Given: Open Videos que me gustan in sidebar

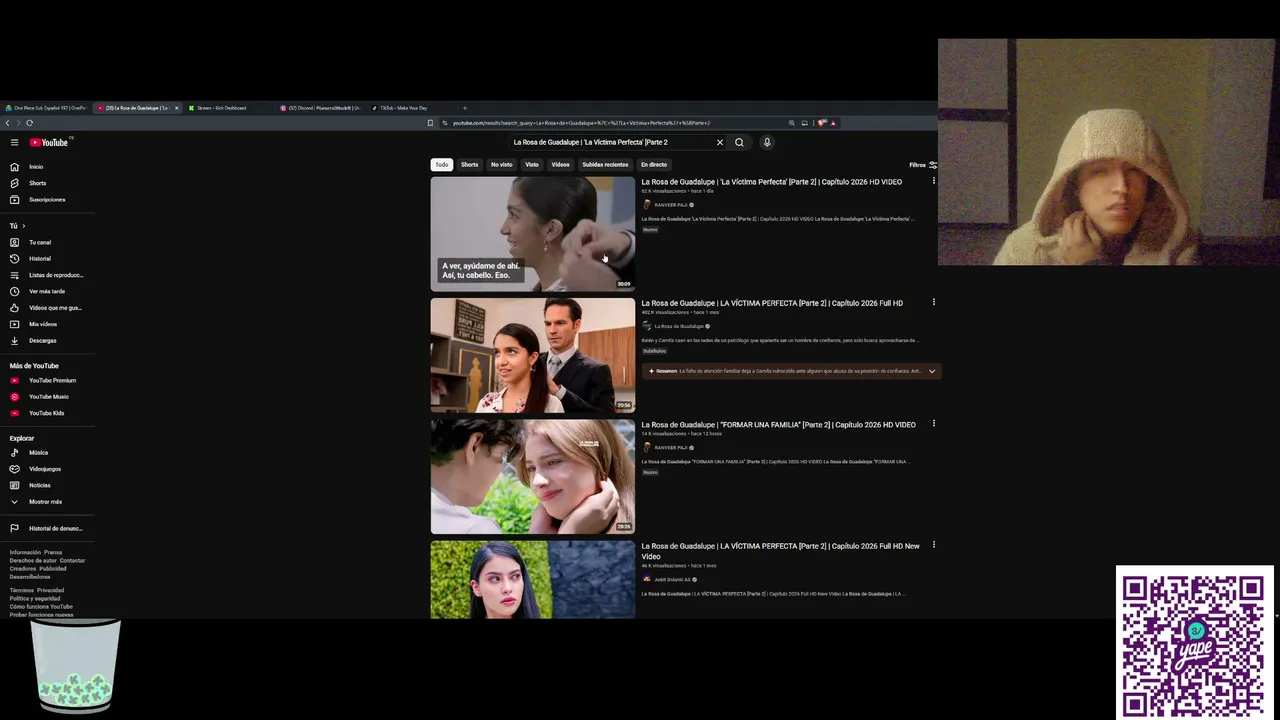Looking at the screenshot, I should [x=48, y=308].
